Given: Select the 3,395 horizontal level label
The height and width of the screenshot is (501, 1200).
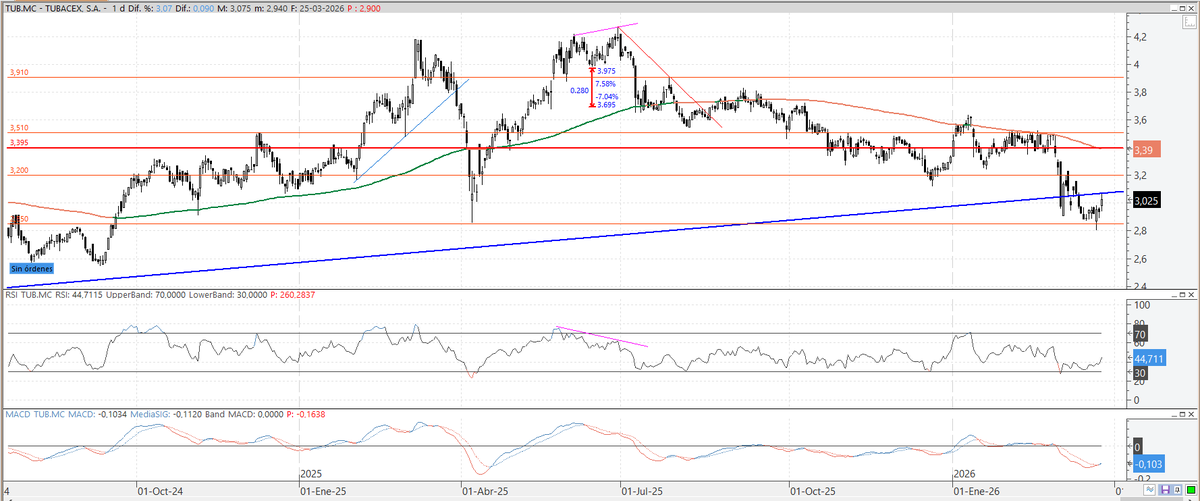Looking at the screenshot, I should coord(18,143).
